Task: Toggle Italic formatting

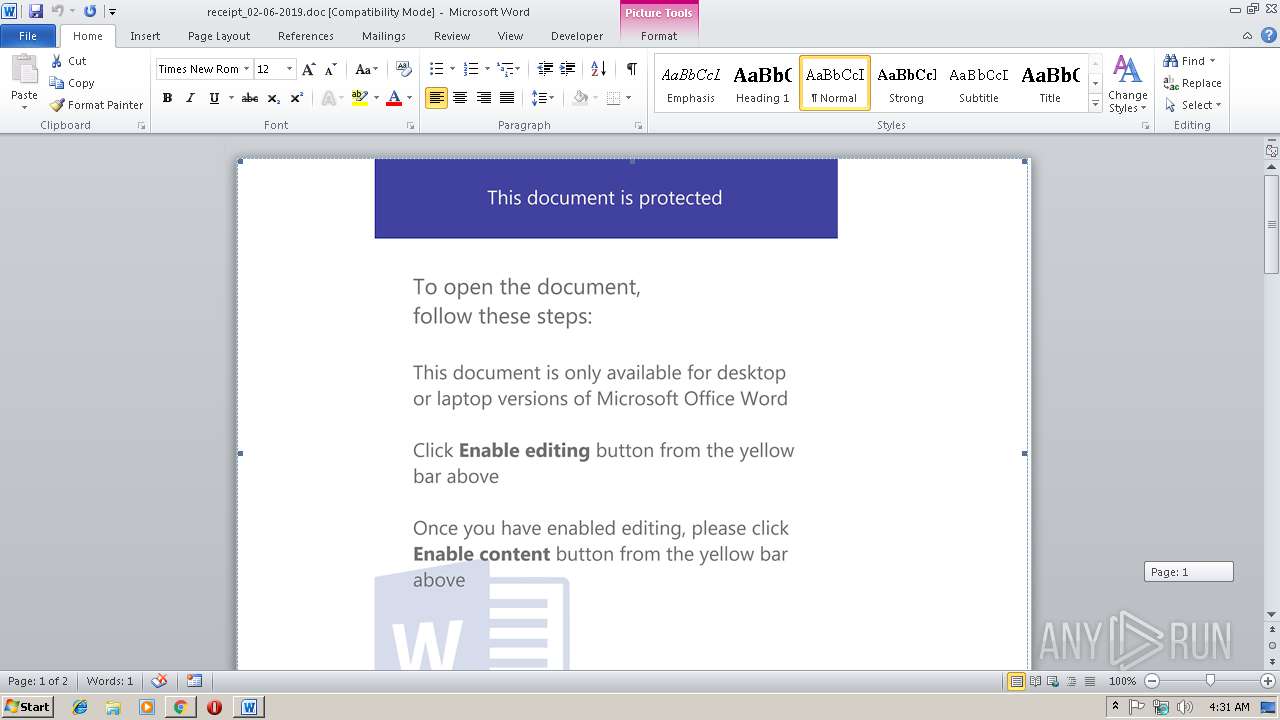Action: (x=190, y=98)
